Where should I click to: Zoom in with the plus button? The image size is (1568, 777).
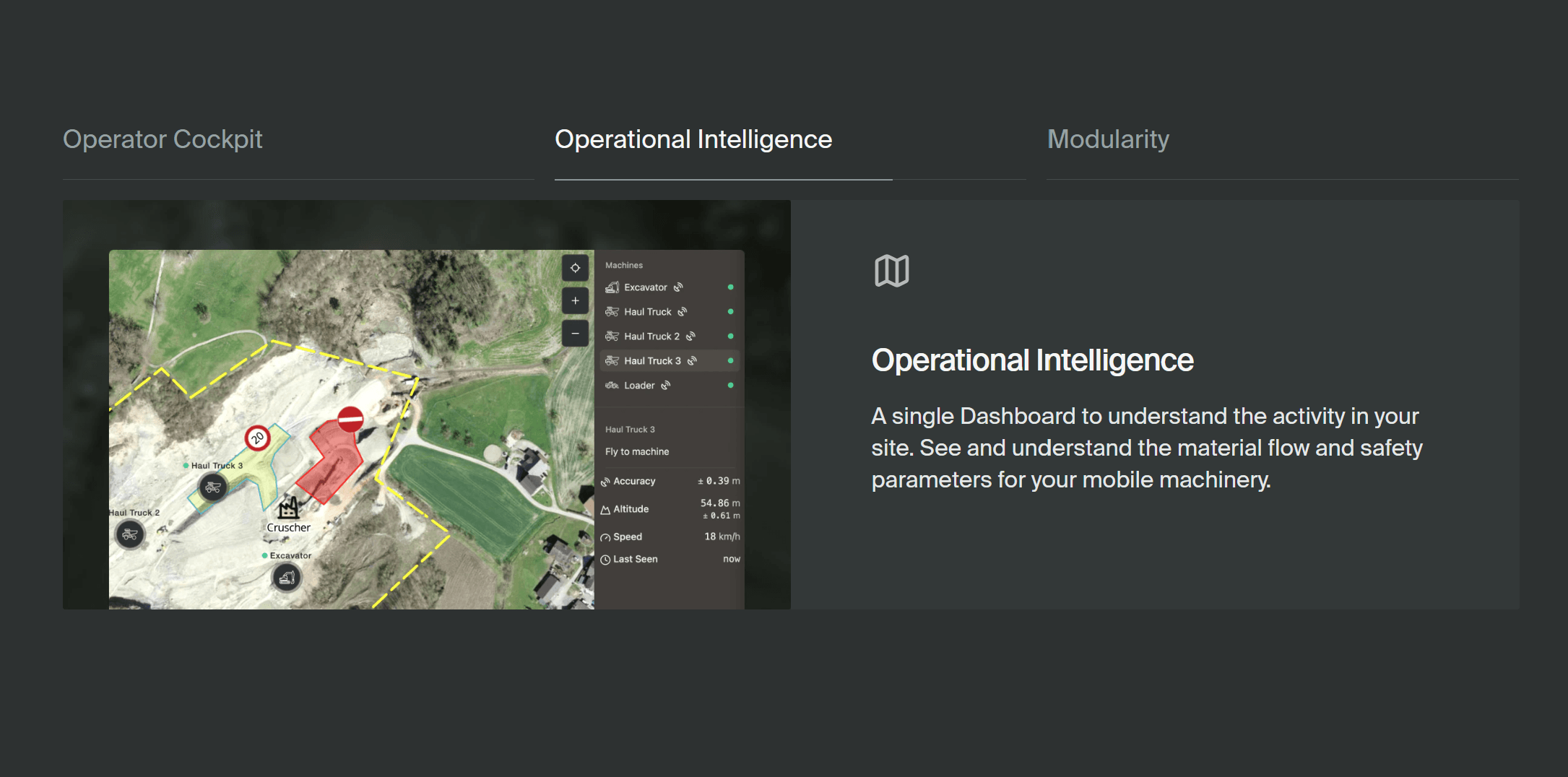click(575, 301)
